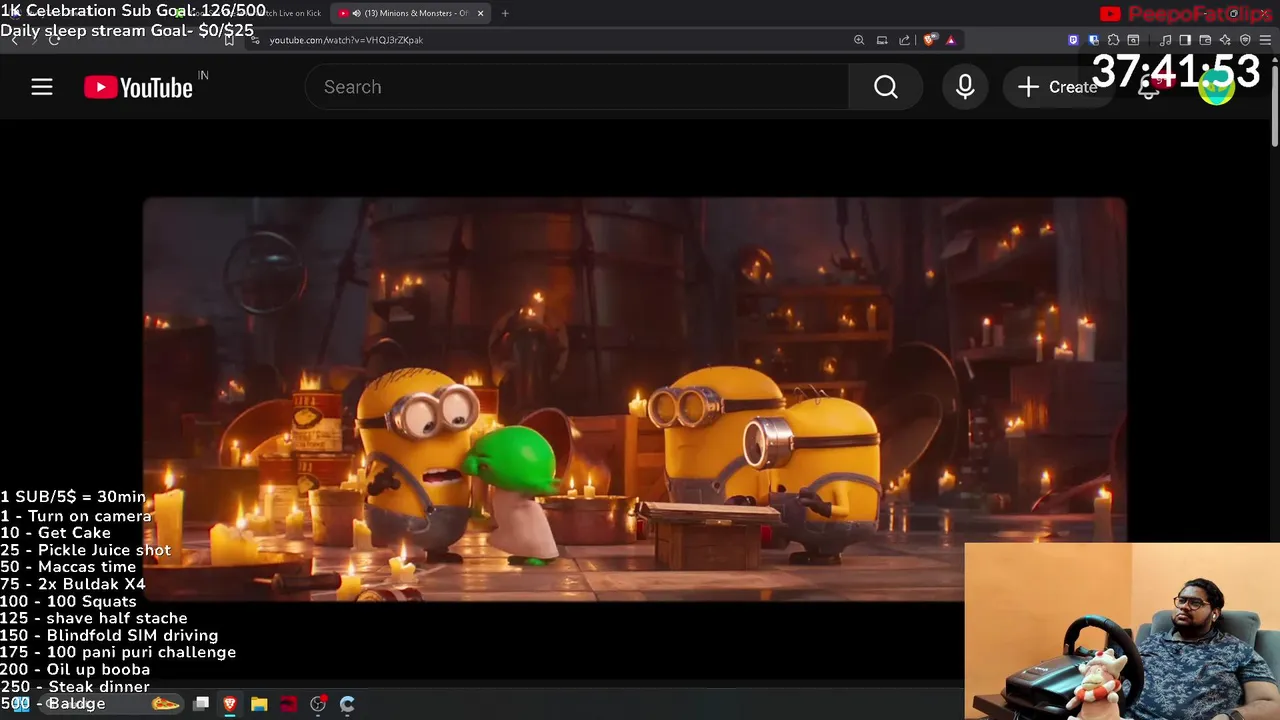Toggle the browser sidebar panel icon
Screen dimensions: 1280x720
tap(1185, 40)
